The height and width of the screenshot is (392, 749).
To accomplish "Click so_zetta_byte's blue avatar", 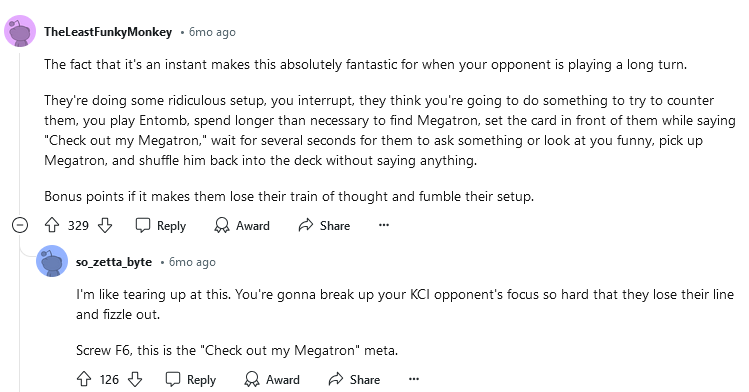I will pos(52,261).
